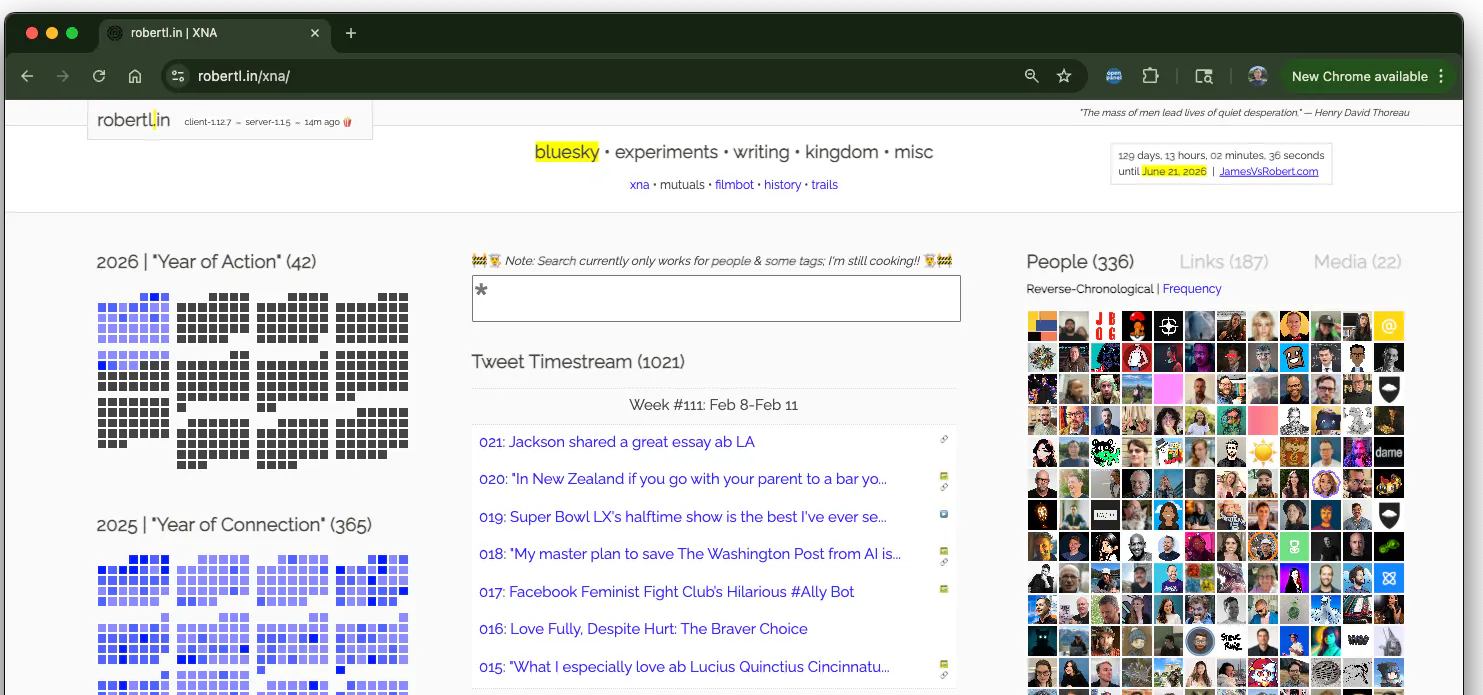
Task: Open the Chrome extensions puzzle icon
Action: pos(1150,76)
